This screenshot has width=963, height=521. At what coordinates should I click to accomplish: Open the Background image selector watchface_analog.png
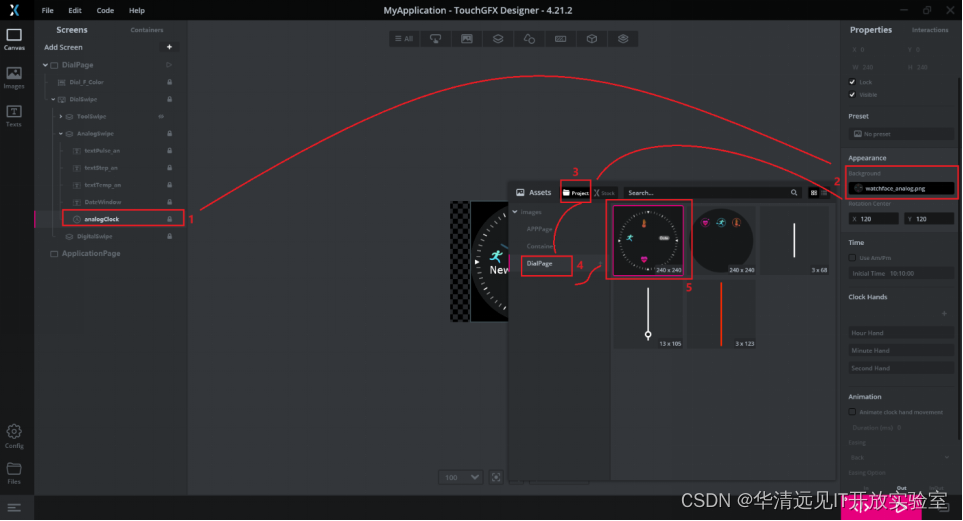pyautogui.click(x=901, y=188)
